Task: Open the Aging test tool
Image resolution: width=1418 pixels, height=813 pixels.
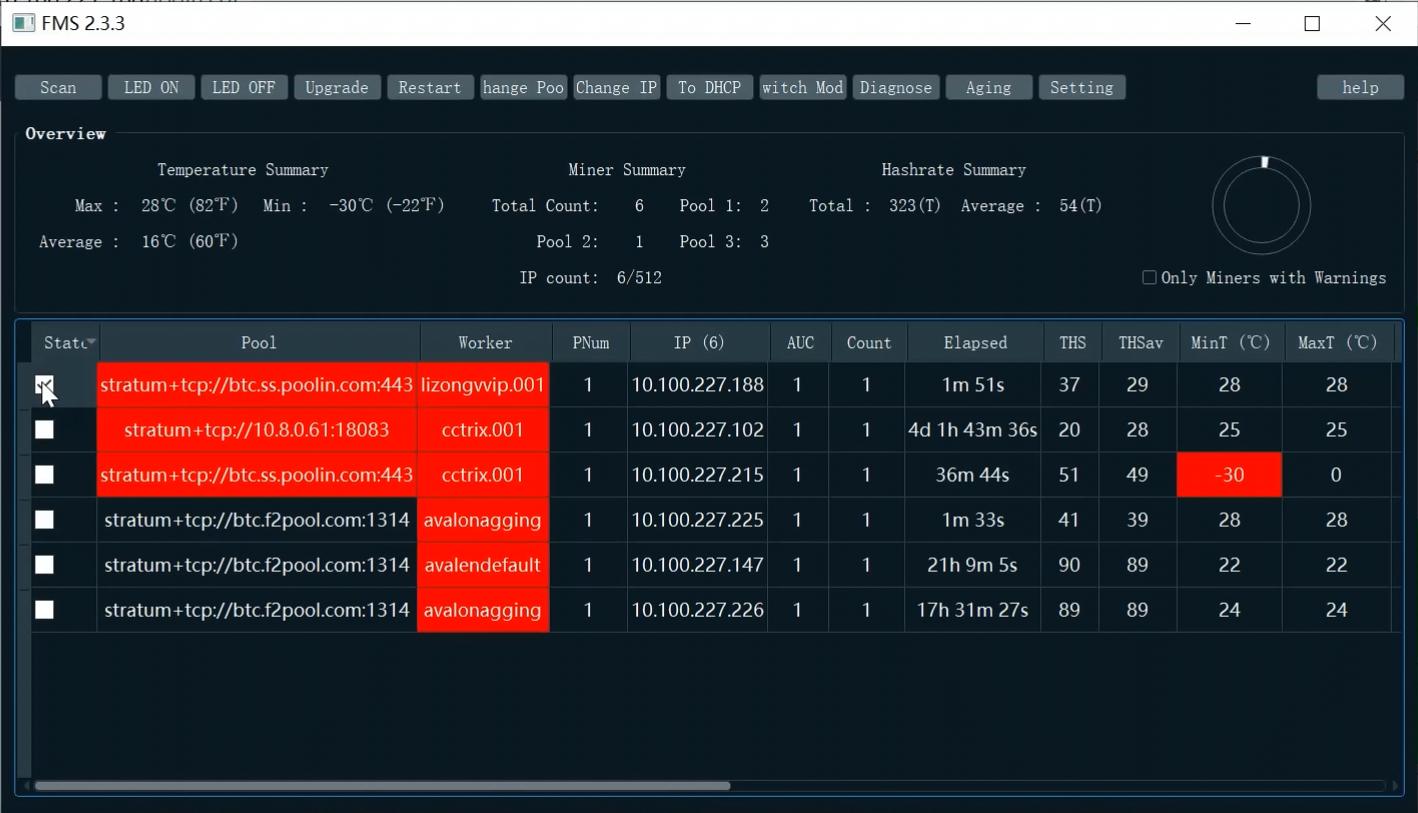Action: tap(988, 87)
